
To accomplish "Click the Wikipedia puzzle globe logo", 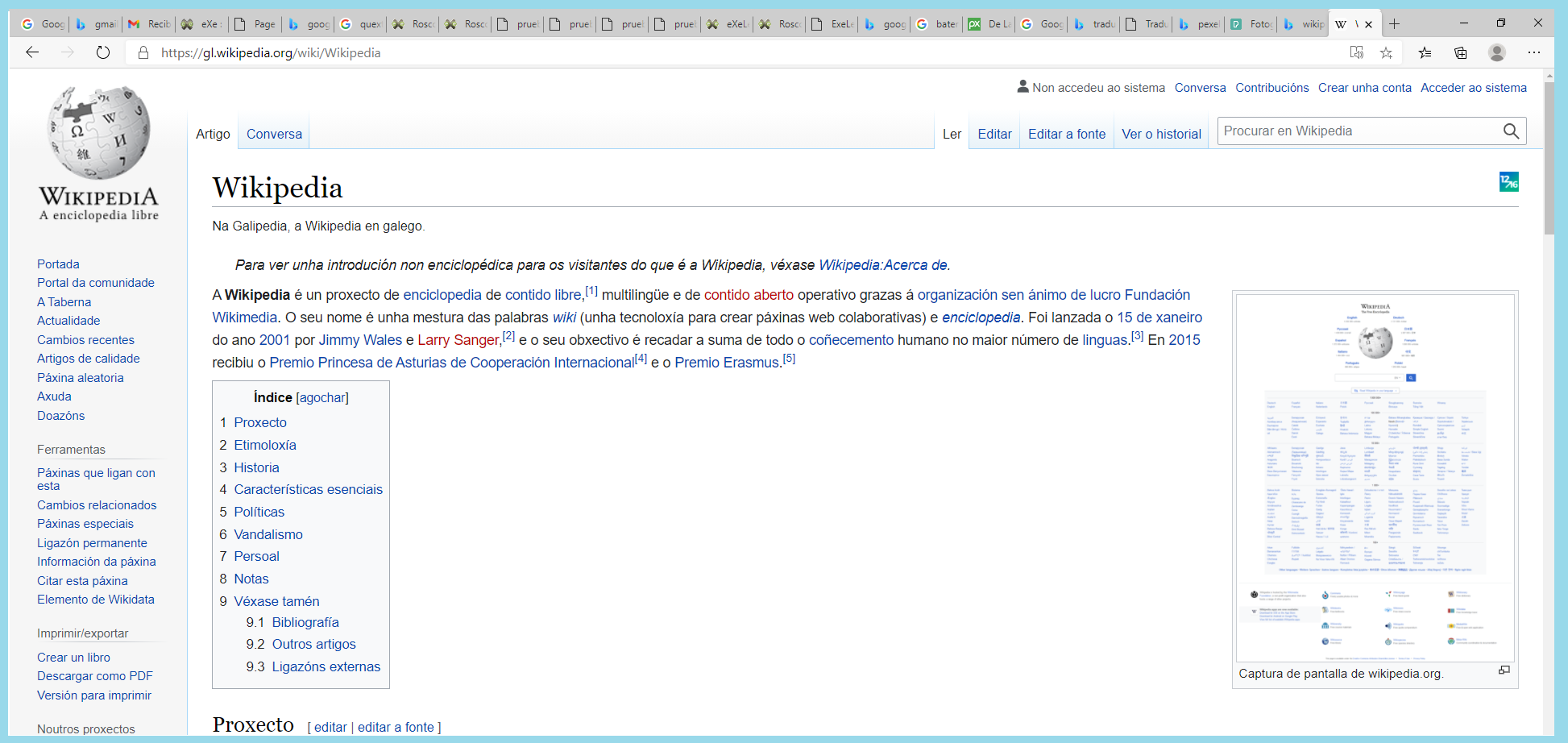I will coord(98,149).
